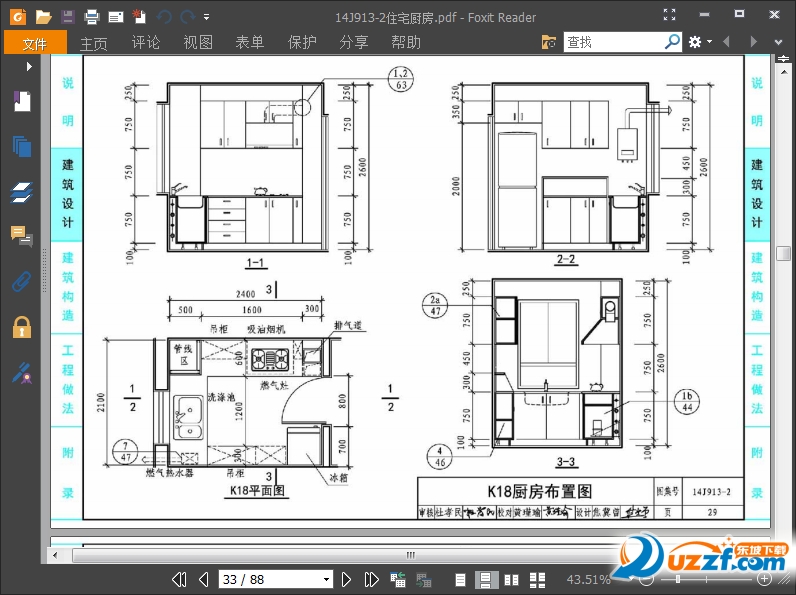
Task: Edit the page number field 33 / 88
Action: point(270,579)
